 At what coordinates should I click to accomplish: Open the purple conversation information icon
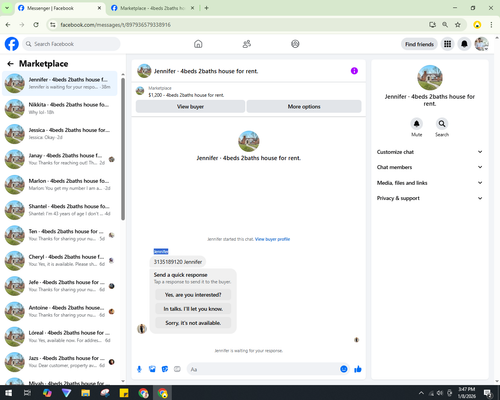(354, 71)
